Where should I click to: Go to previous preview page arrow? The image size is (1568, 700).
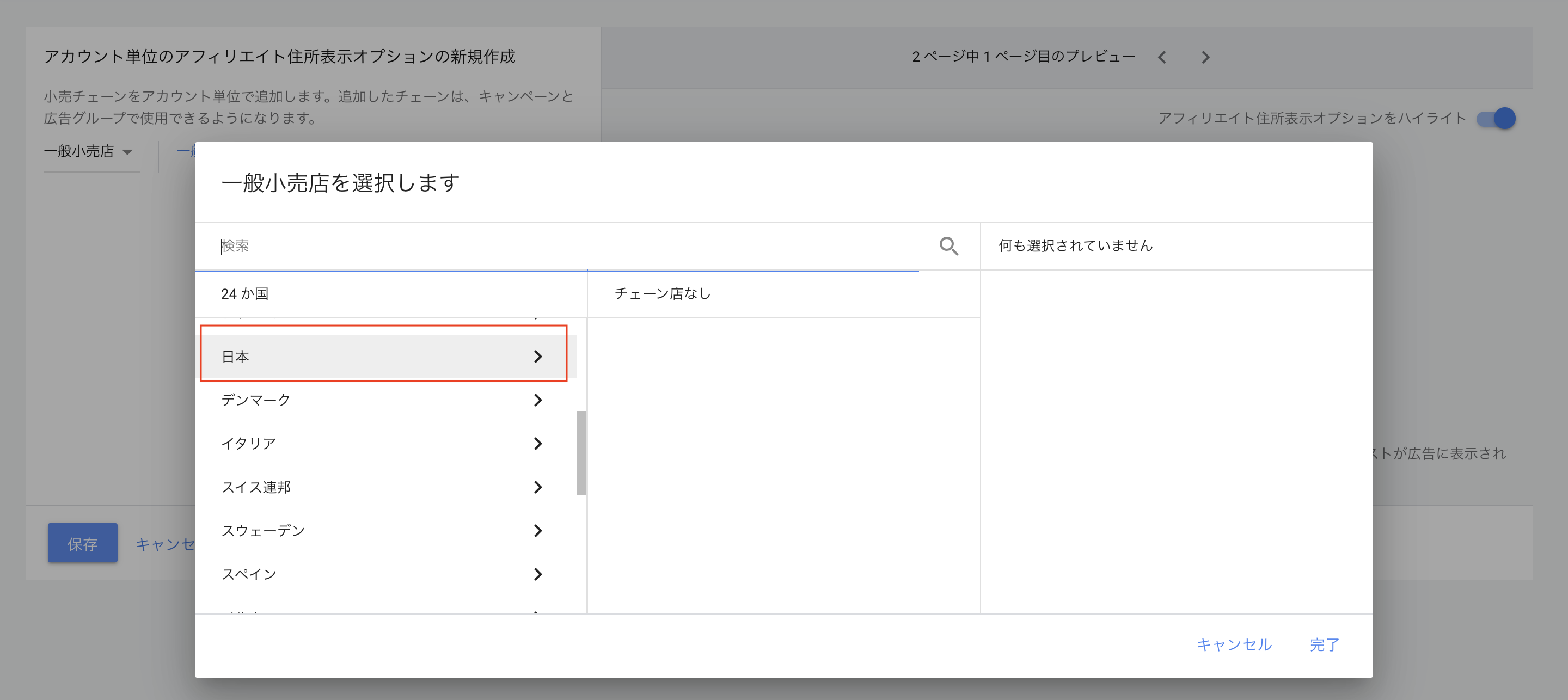click(1162, 57)
